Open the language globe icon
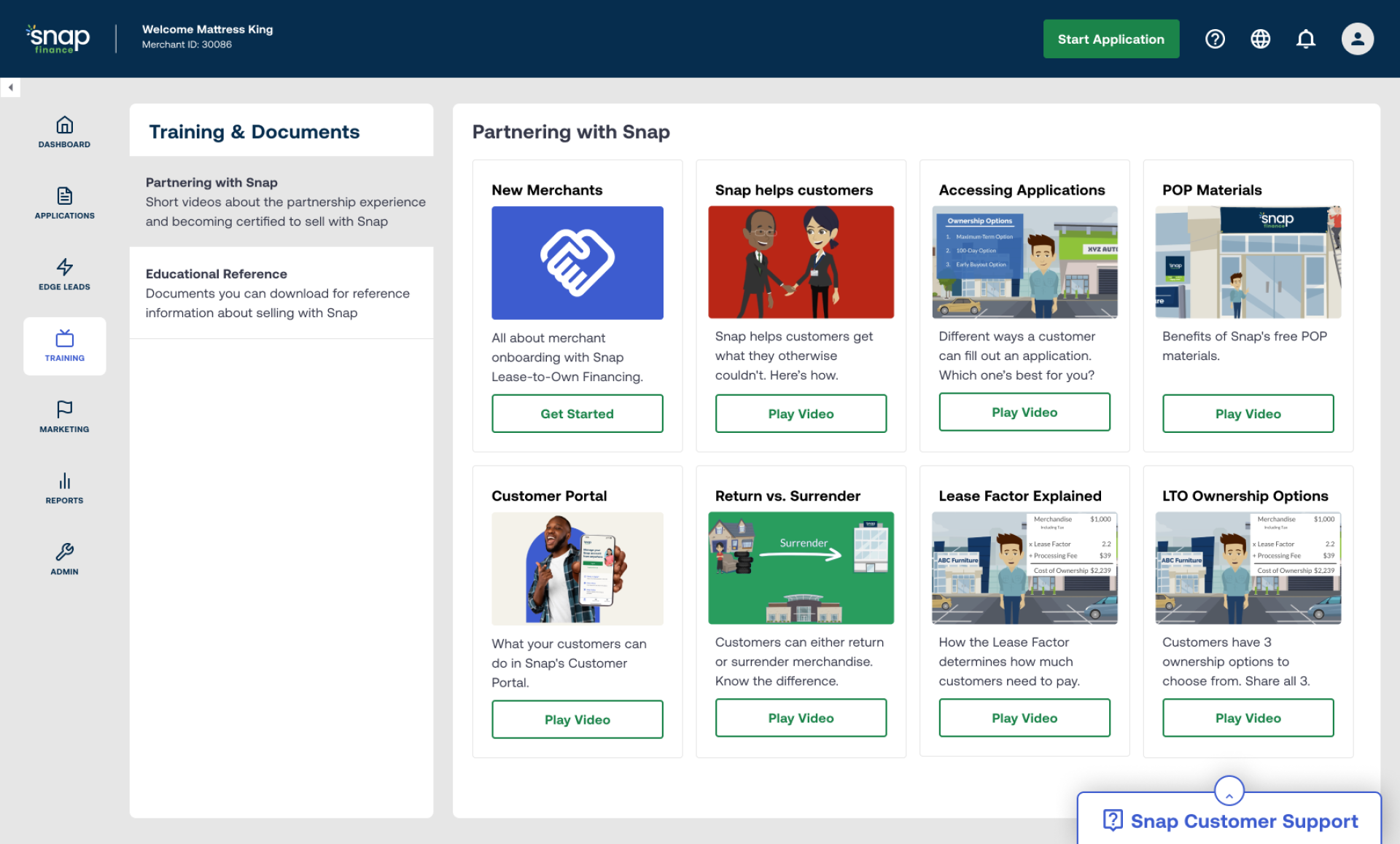 tap(1261, 39)
